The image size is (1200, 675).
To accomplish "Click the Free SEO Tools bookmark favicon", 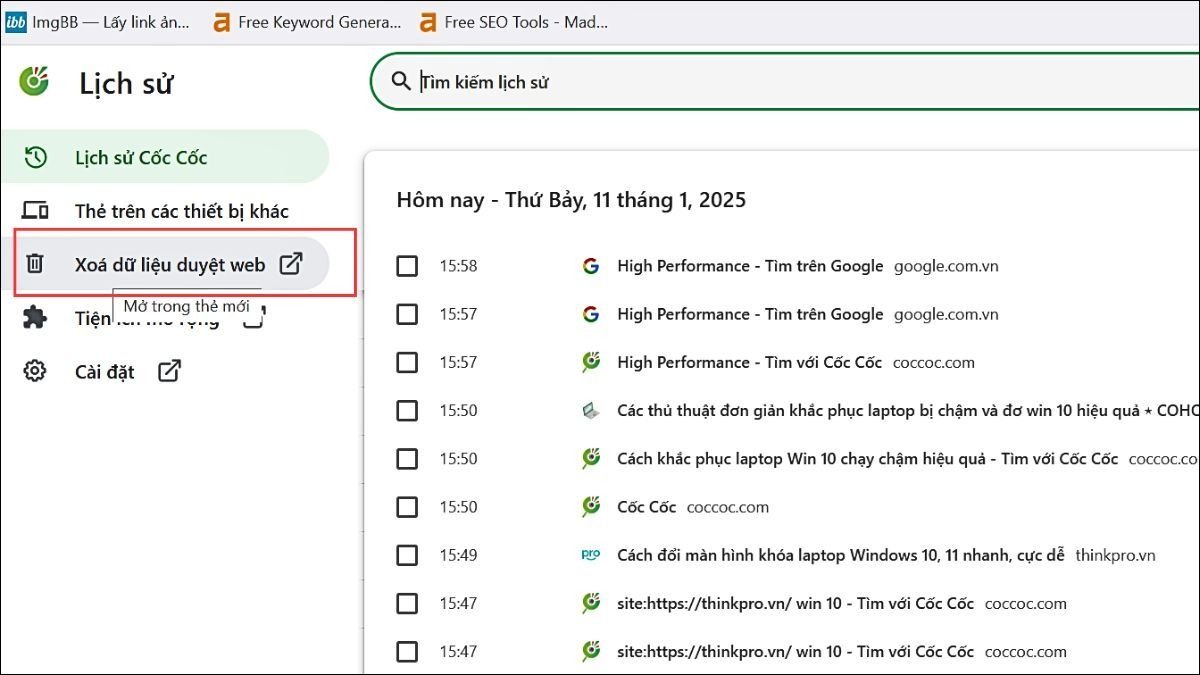I will coord(428,21).
